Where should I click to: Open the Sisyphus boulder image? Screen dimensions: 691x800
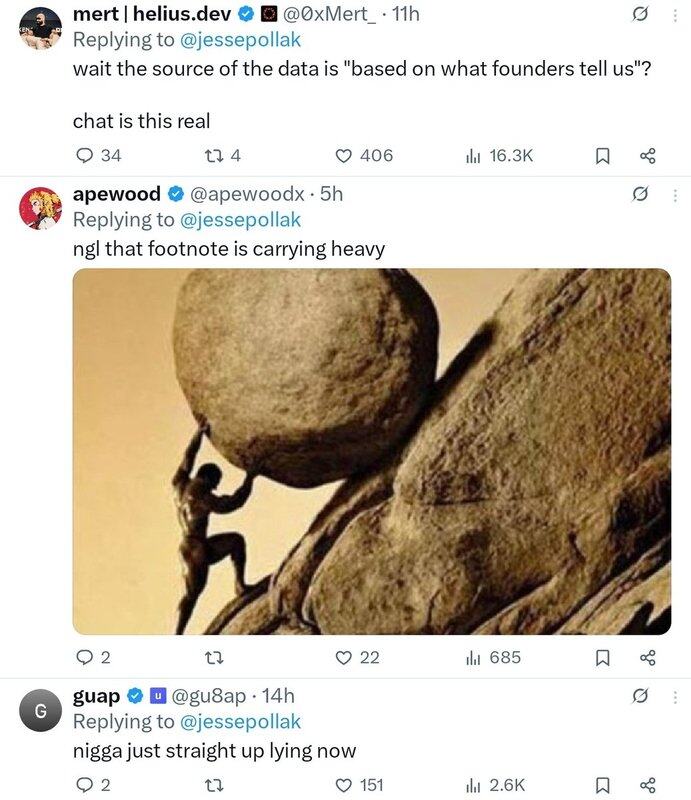point(371,451)
